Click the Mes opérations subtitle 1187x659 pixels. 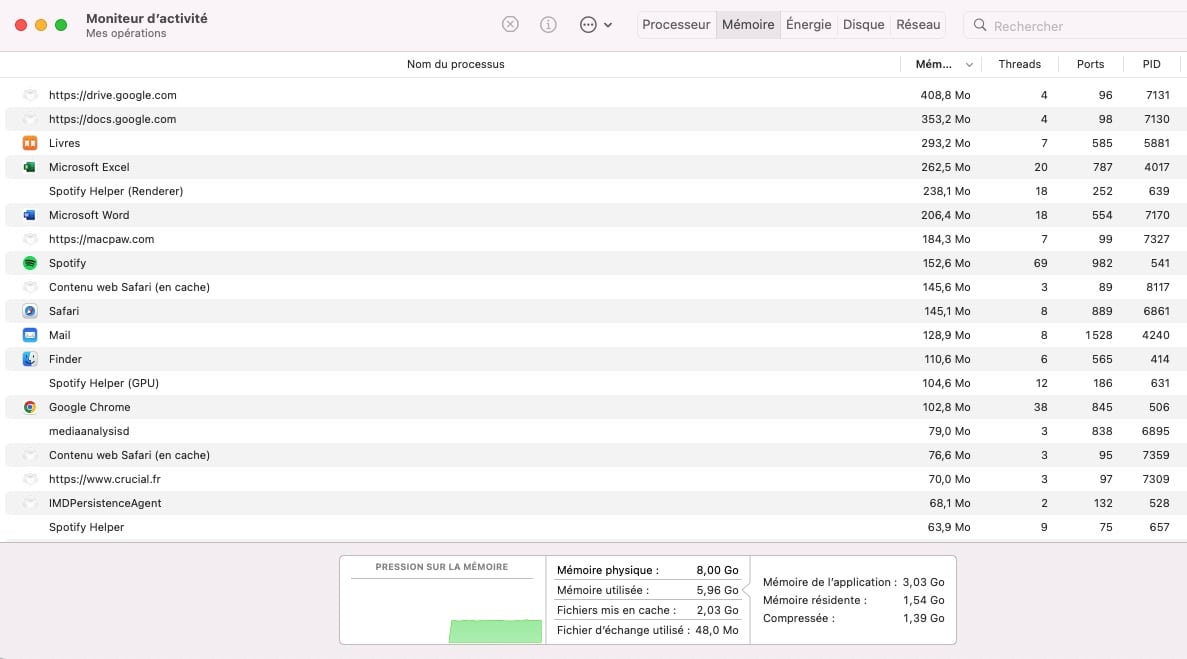coord(126,33)
